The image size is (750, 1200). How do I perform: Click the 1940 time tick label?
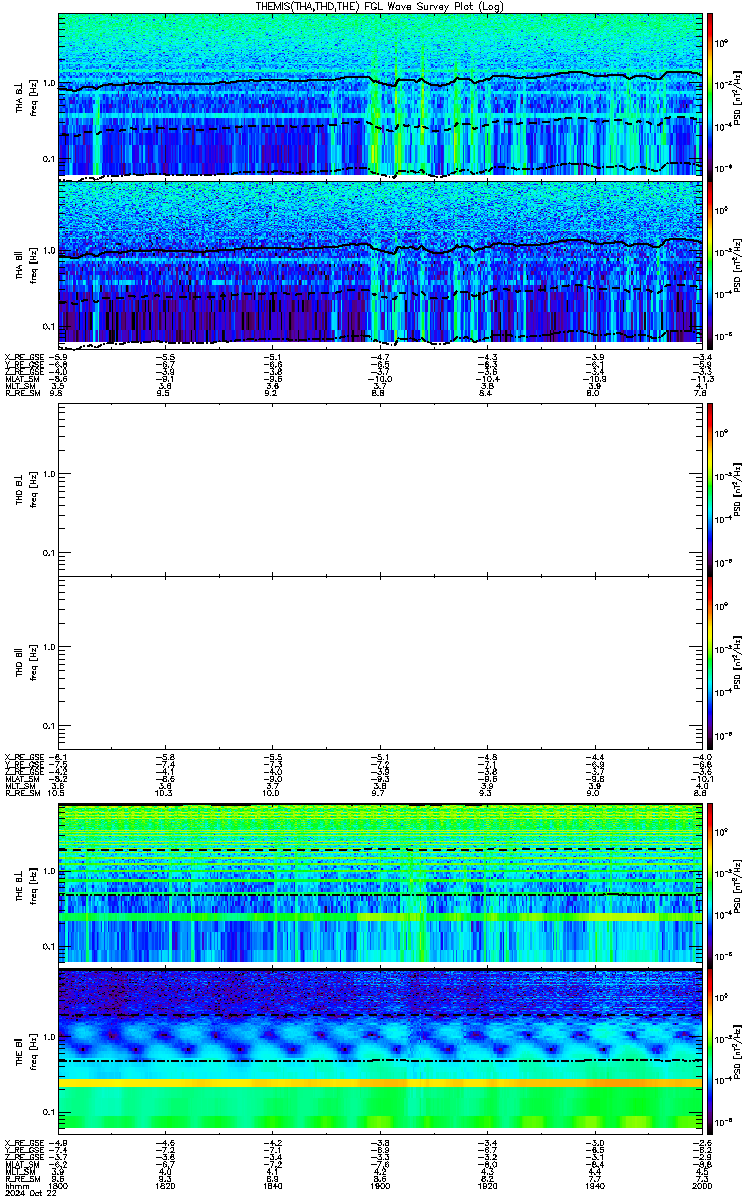[594, 1184]
